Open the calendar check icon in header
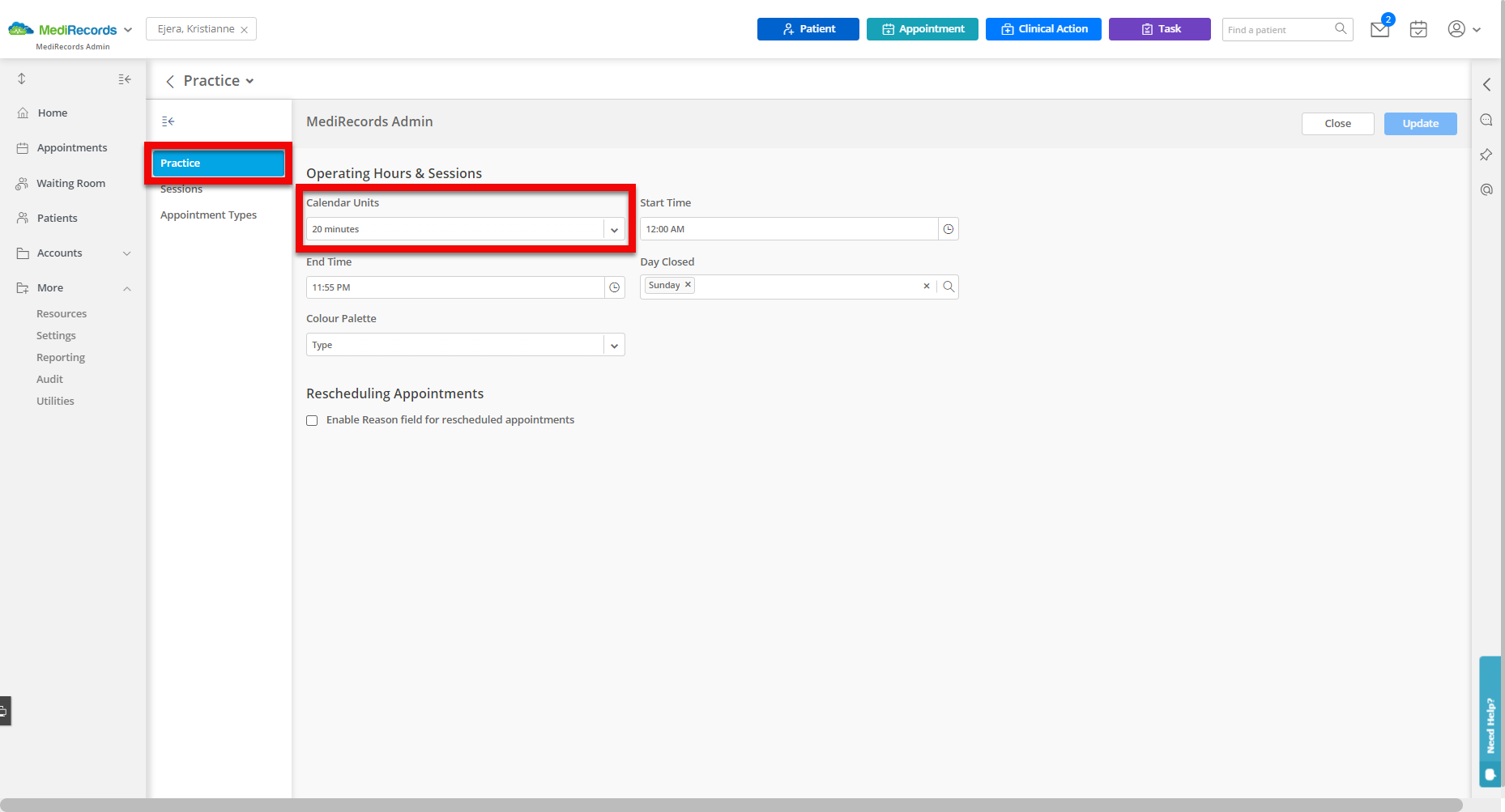1505x812 pixels. [x=1418, y=29]
